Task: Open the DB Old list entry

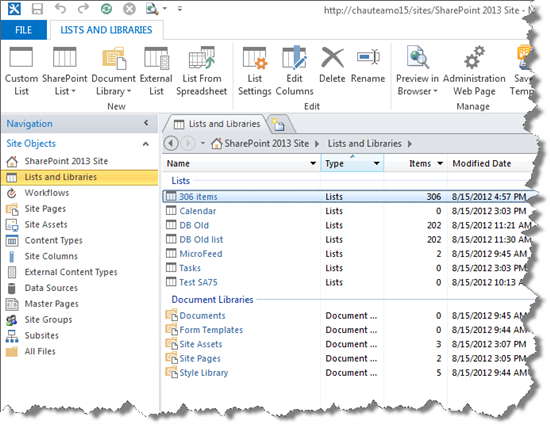Action: click(x=201, y=240)
